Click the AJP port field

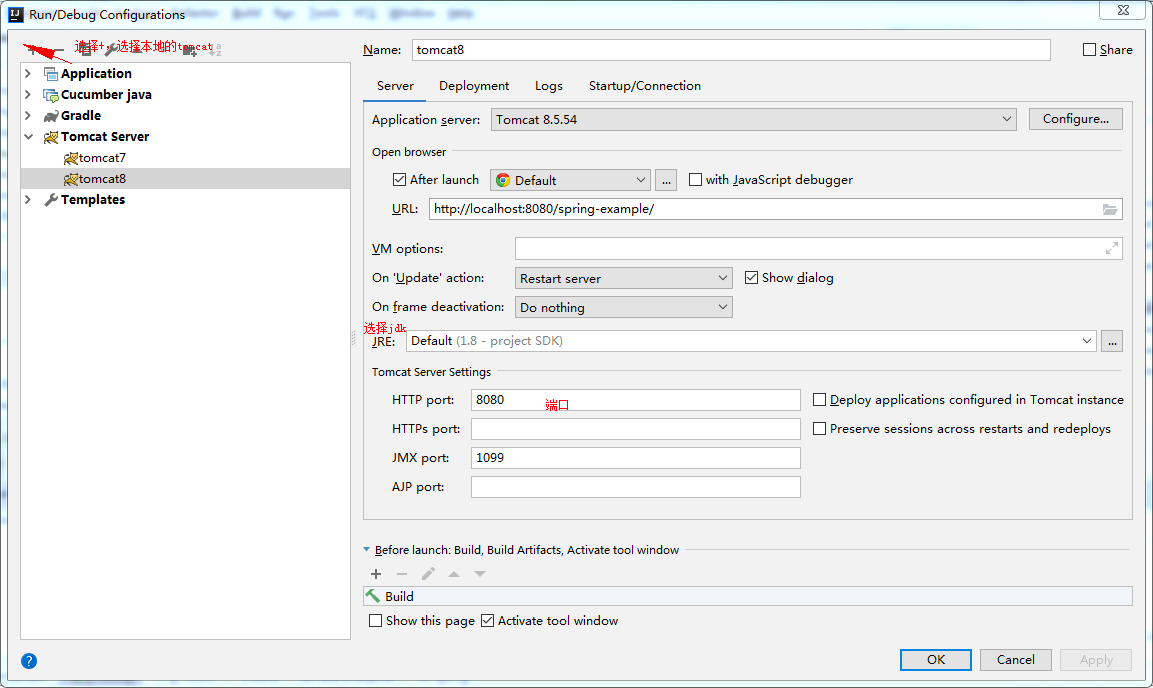pyautogui.click(x=635, y=487)
